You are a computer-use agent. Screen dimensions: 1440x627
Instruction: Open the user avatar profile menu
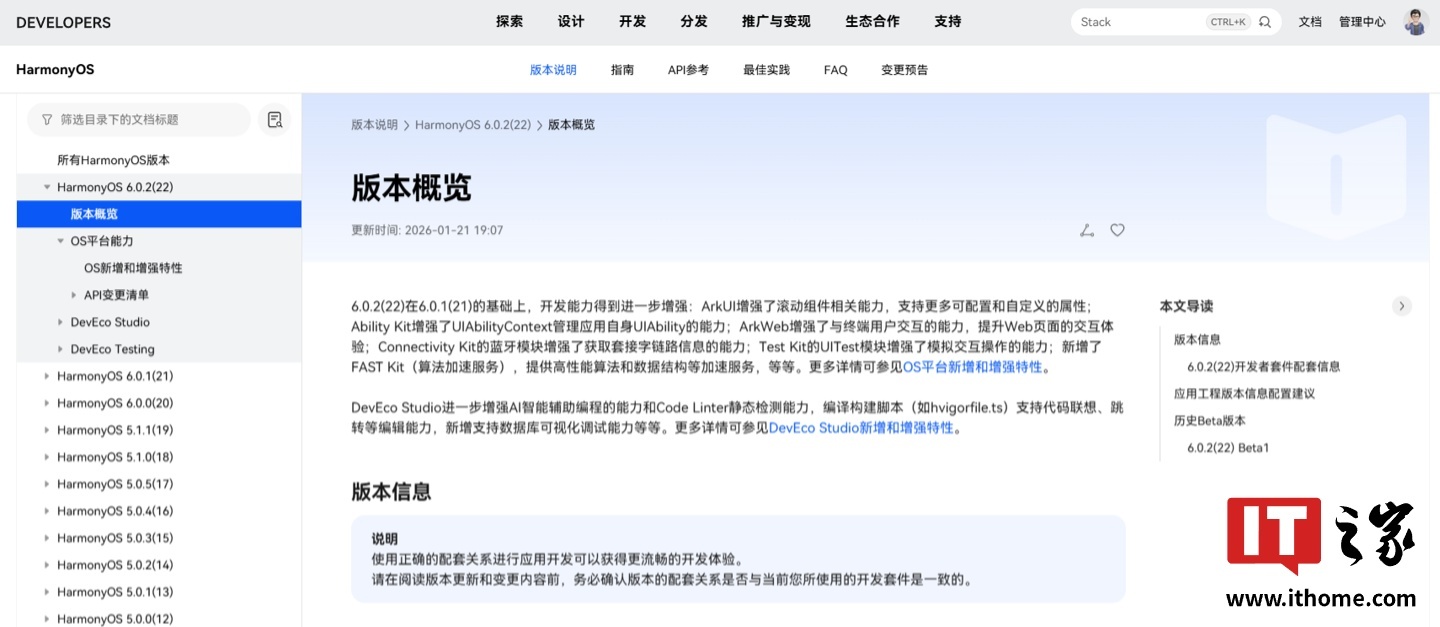(1415, 22)
